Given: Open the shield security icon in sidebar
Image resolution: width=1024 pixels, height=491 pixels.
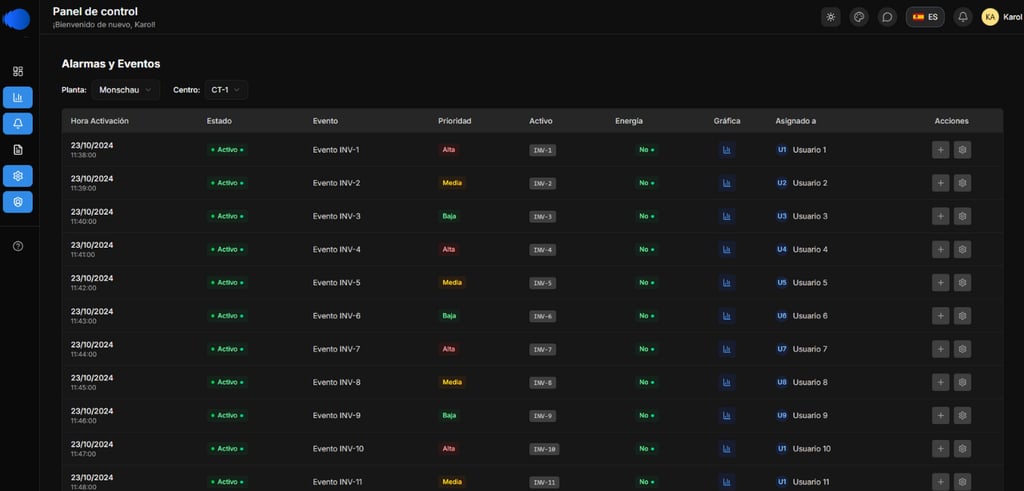Looking at the screenshot, I should pos(18,202).
